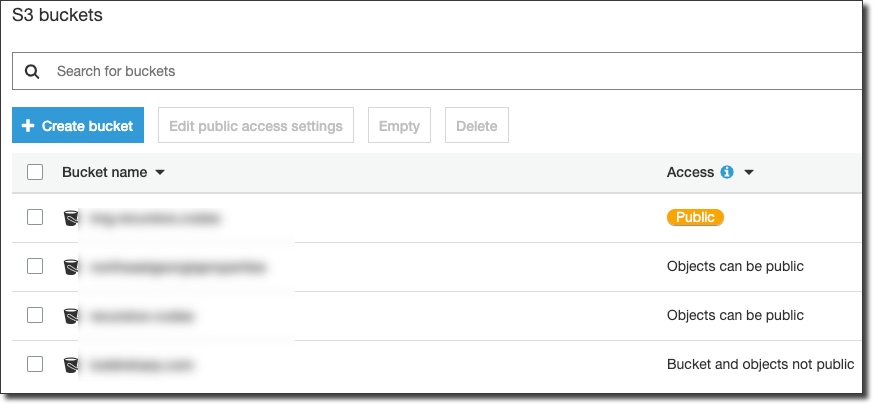
Task: Click Edit public access settings
Action: click(256, 126)
